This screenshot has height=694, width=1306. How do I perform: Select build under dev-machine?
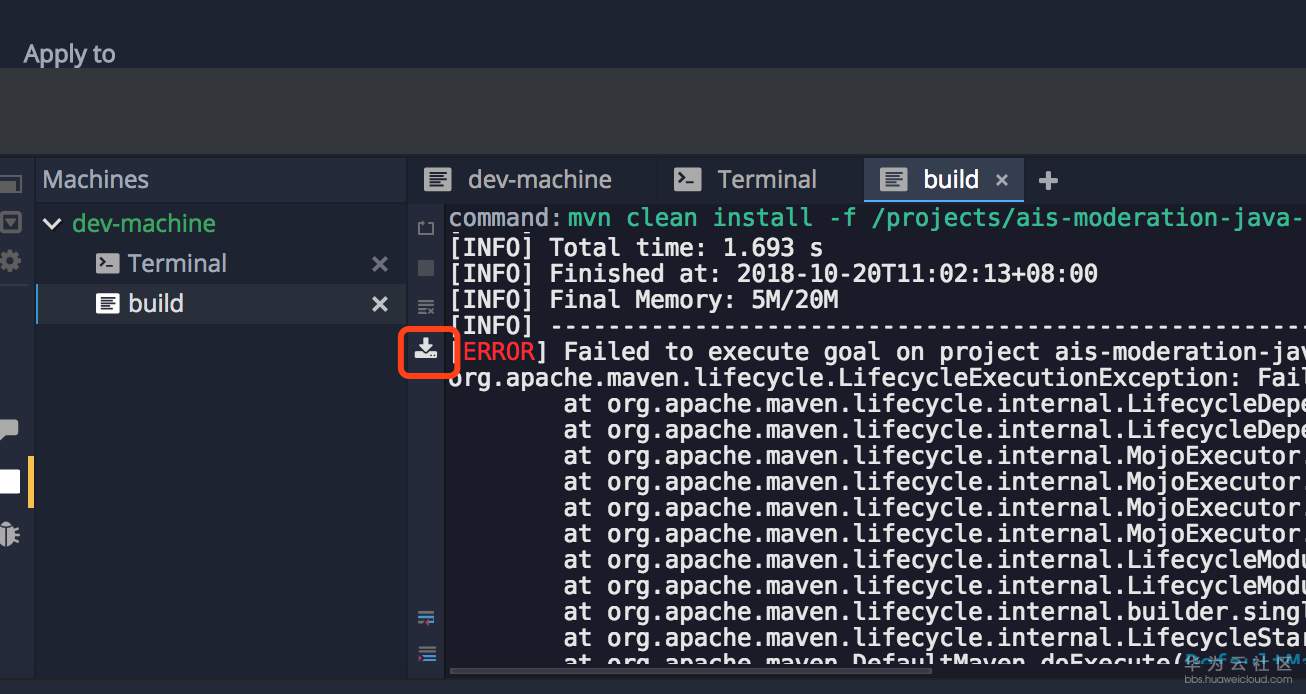pos(156,304)
